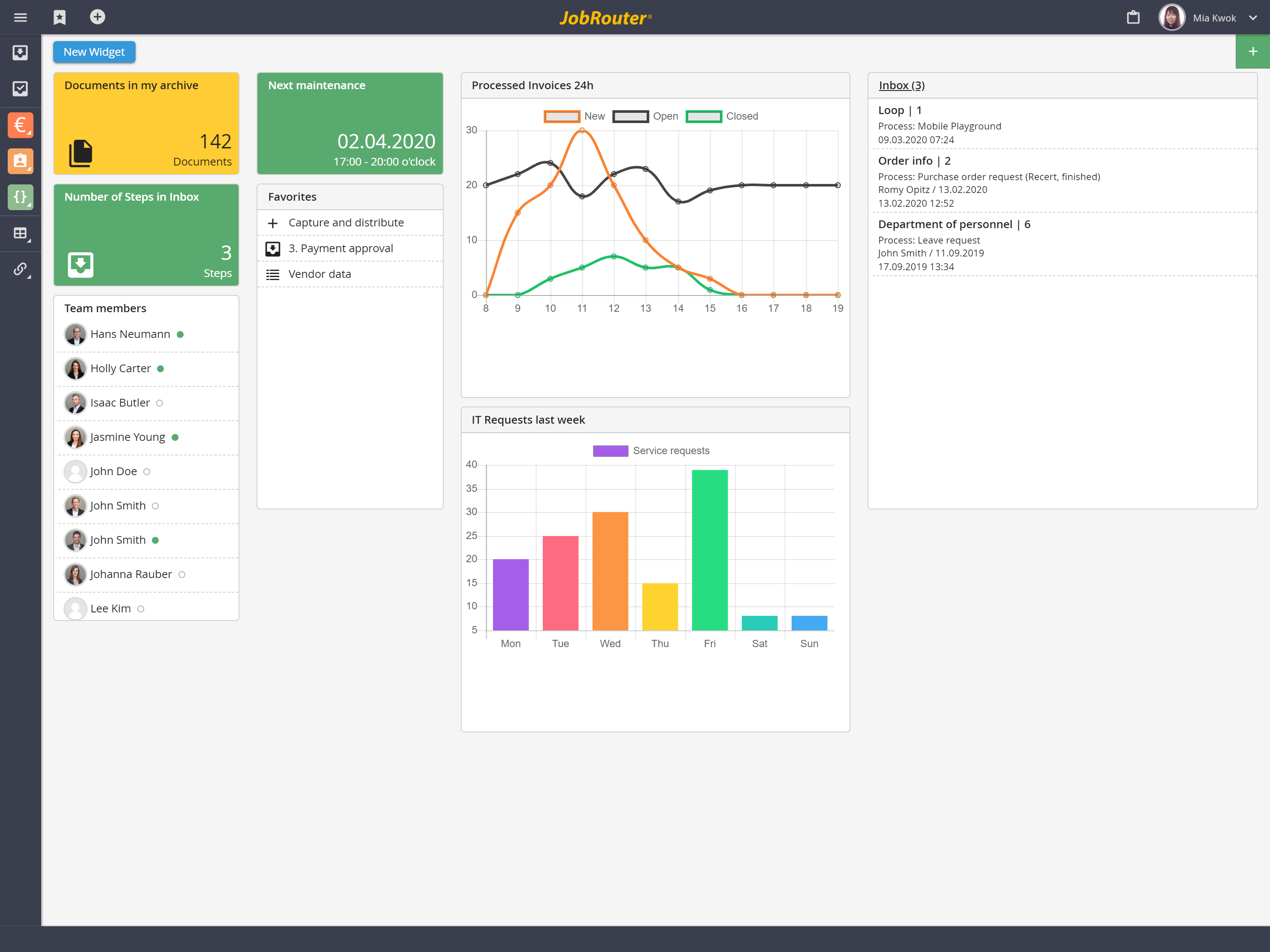Open the link chain sidebar icon
This screenshot has width=1270, height=952.
20,268
